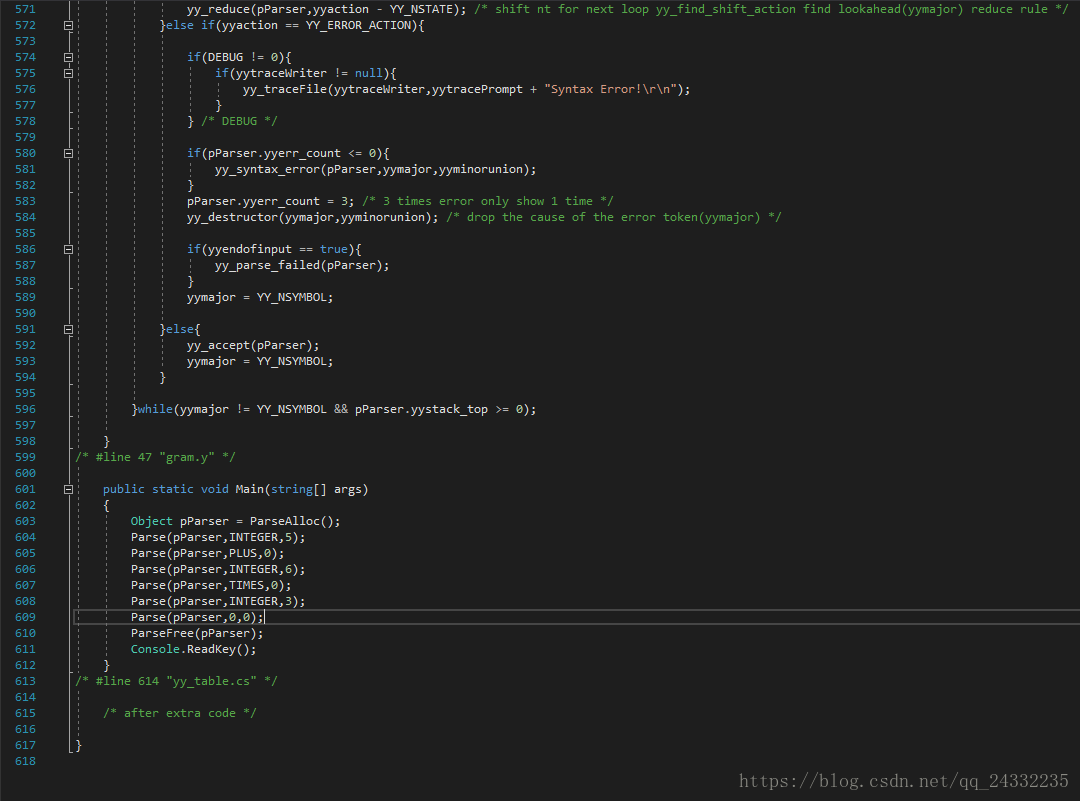Collapse the yyendofinput if block
This screenshot has height=801, width=1080.
68,249
